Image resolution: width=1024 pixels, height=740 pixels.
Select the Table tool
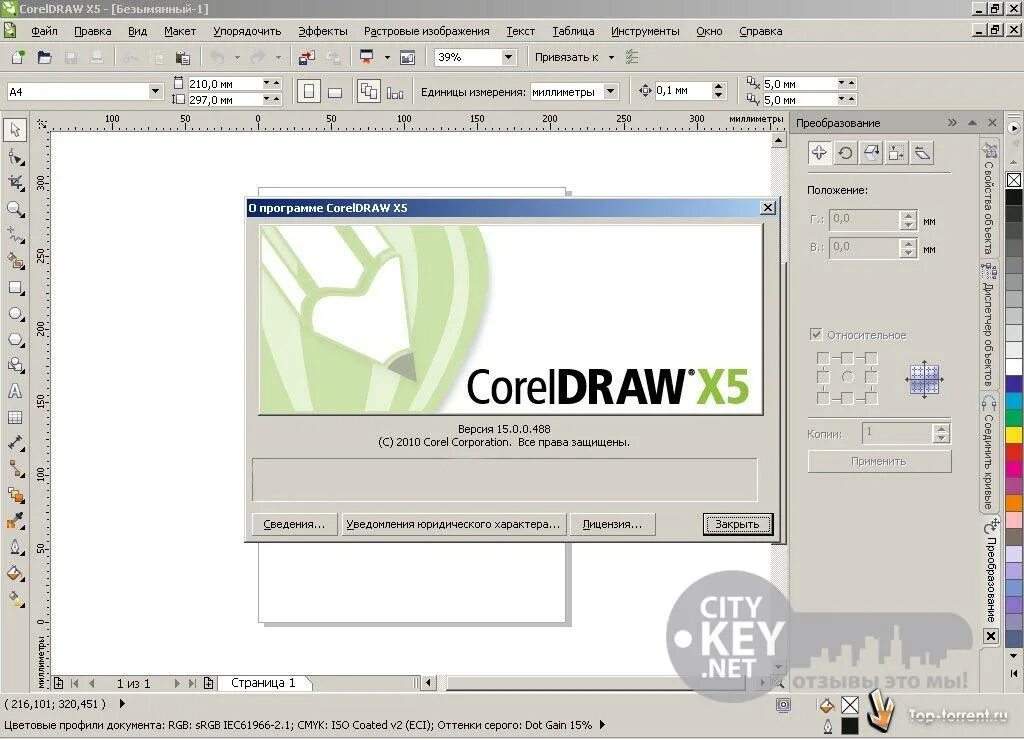click(16, 417)
